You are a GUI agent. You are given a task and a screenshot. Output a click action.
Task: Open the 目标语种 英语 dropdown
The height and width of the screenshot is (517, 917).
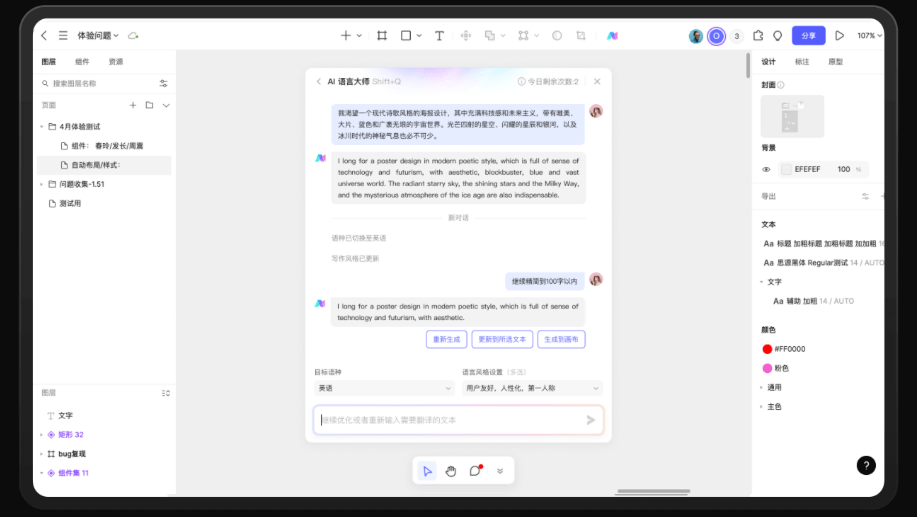click(x=384, y=388)
